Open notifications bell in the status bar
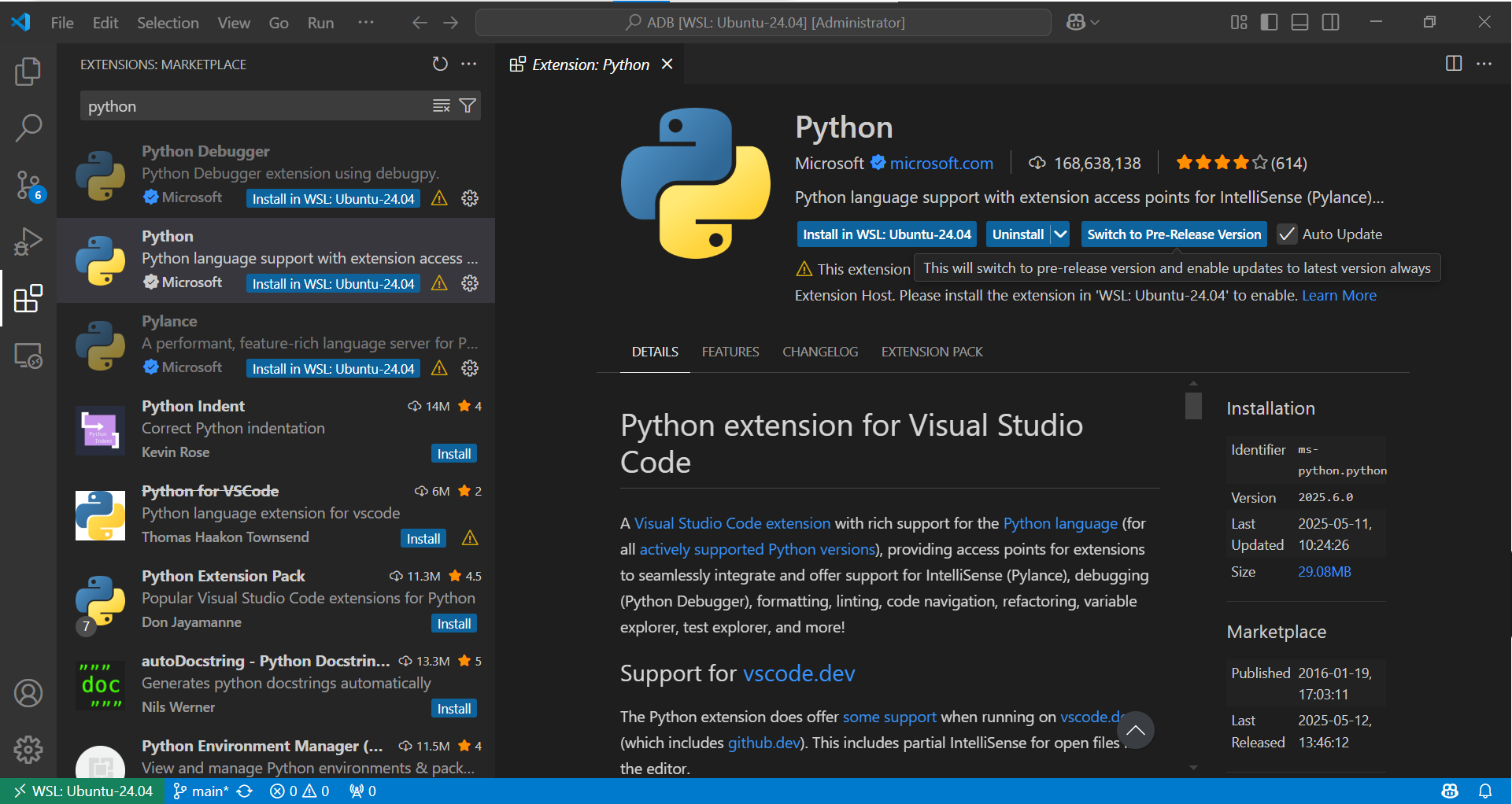Screen dimensions: 1512x804 [1485, 791]
